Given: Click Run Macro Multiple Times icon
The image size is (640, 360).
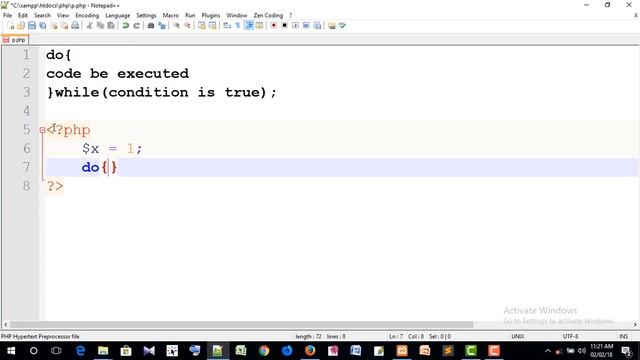Looking at the screenshot, I should pyautogui.click(x=306, y=26).
